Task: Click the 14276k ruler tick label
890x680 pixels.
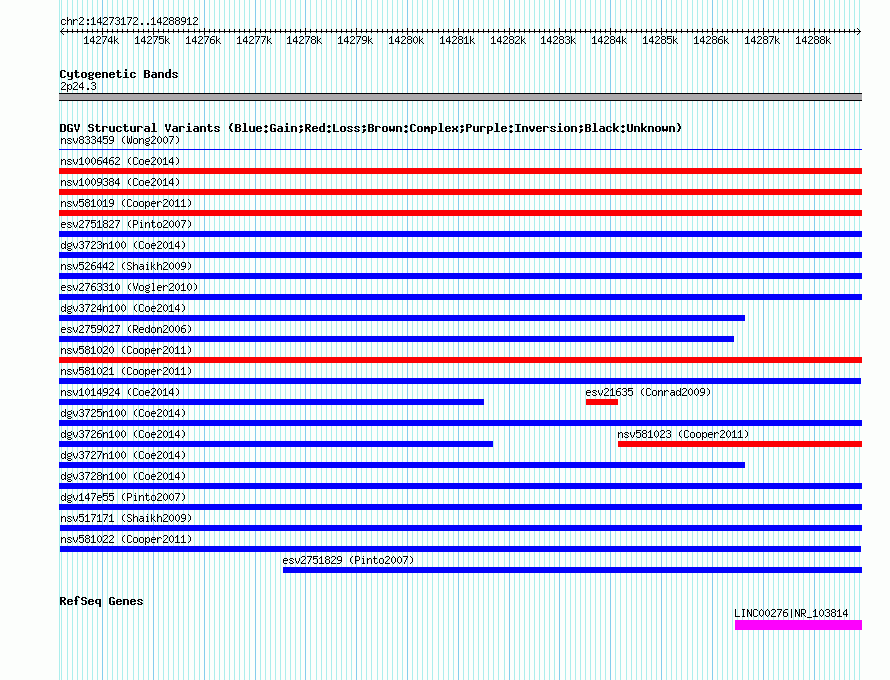Action: [x=203, y=40]
